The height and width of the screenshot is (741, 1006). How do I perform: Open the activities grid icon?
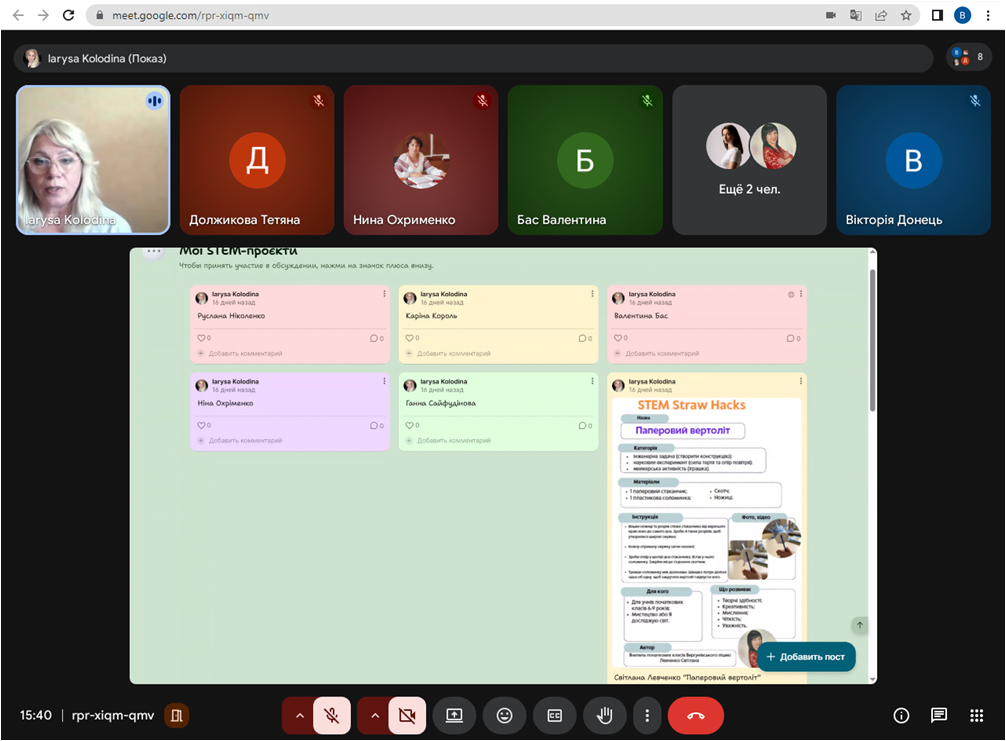[977, 716]
